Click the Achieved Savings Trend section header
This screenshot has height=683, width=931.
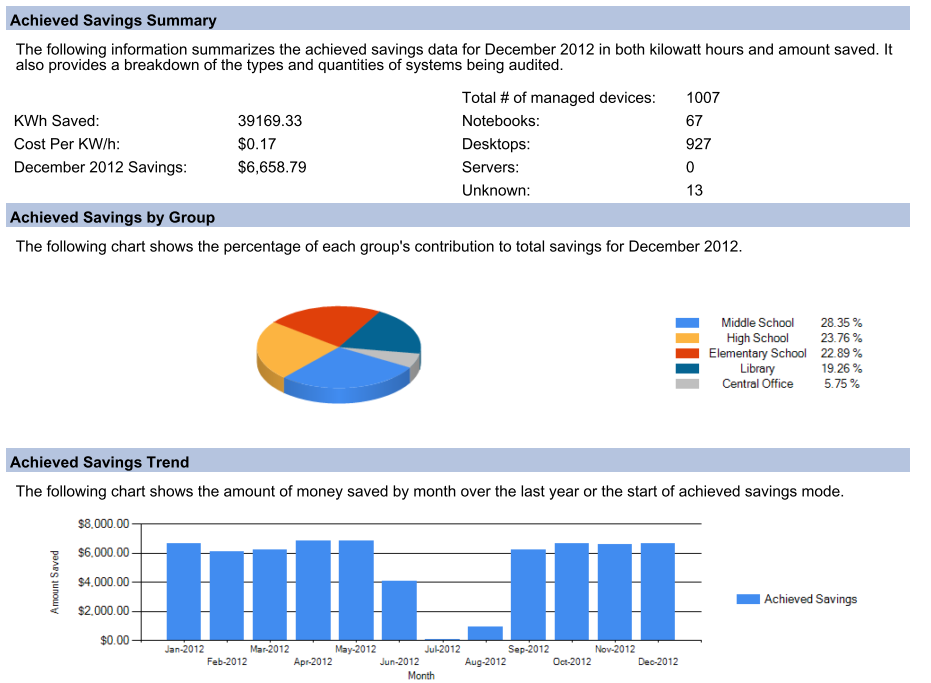click(x=99, y=462)
